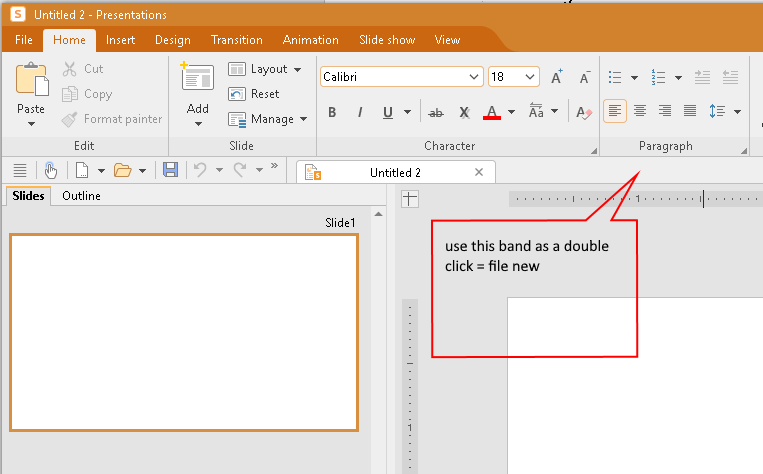763x474 pixels.
Task: Click the strikethrough text icon
Action: click(x=436, y=112)
